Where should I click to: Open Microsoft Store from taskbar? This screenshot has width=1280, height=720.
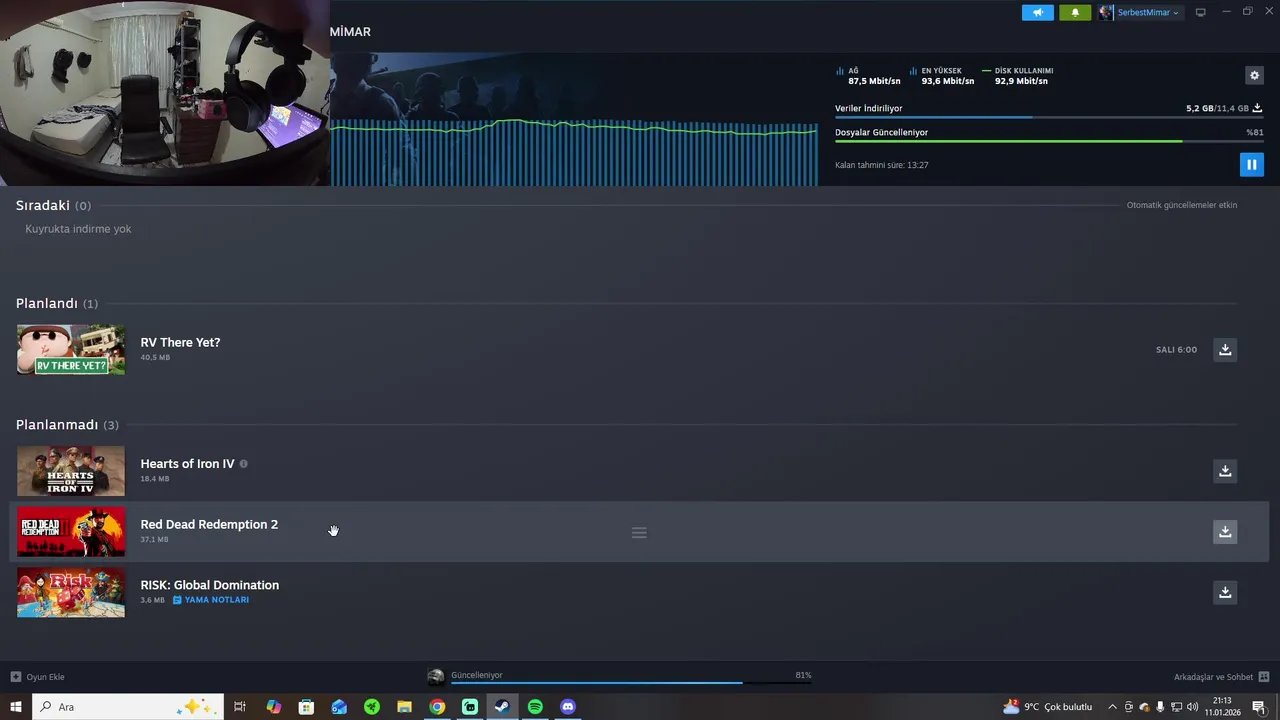pos(306,707)
